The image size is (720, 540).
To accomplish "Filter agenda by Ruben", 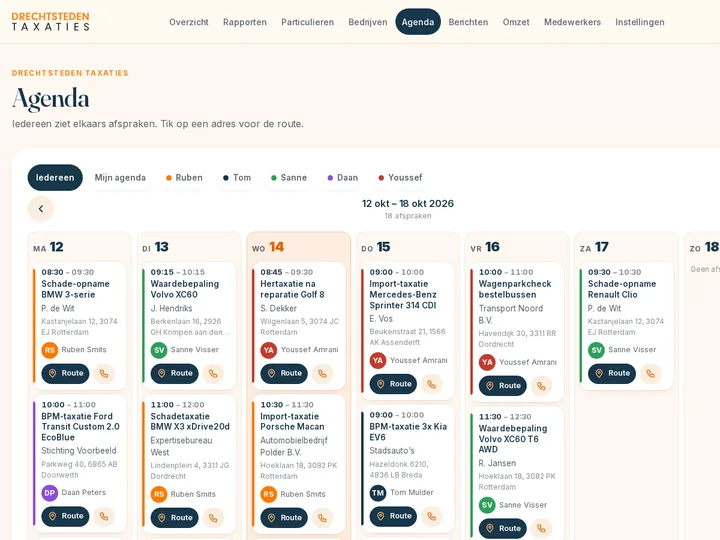I will pos(184,178).
